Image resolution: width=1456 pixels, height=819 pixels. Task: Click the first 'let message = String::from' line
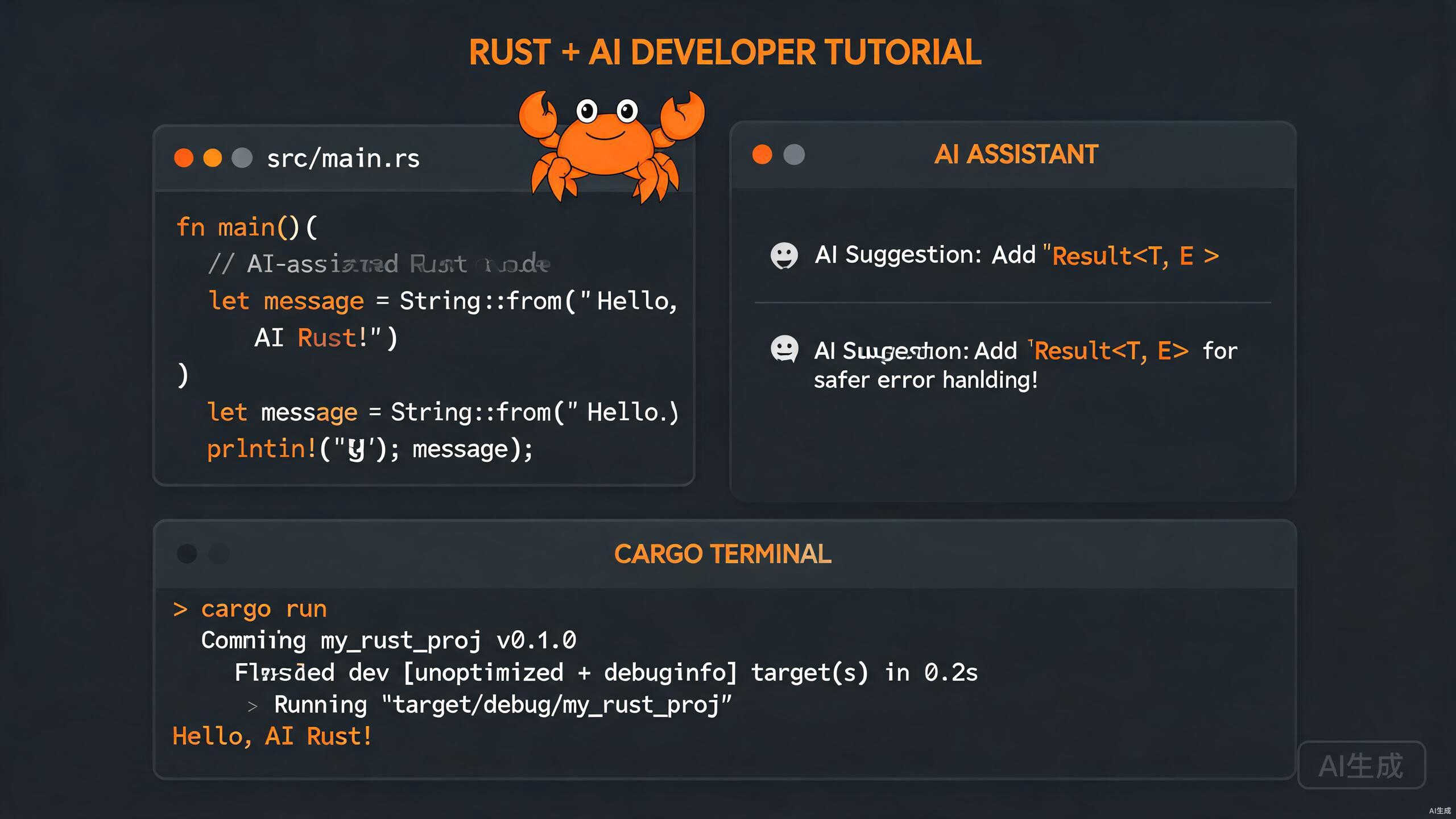(x=442, y=301)
